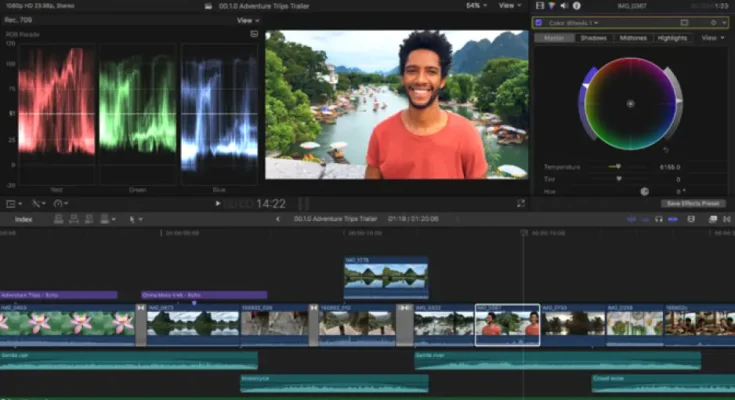Viewport: 735px width, 400px height.
Task: Select the China Moto-trek purple title clip
Action: coord(204,295)
